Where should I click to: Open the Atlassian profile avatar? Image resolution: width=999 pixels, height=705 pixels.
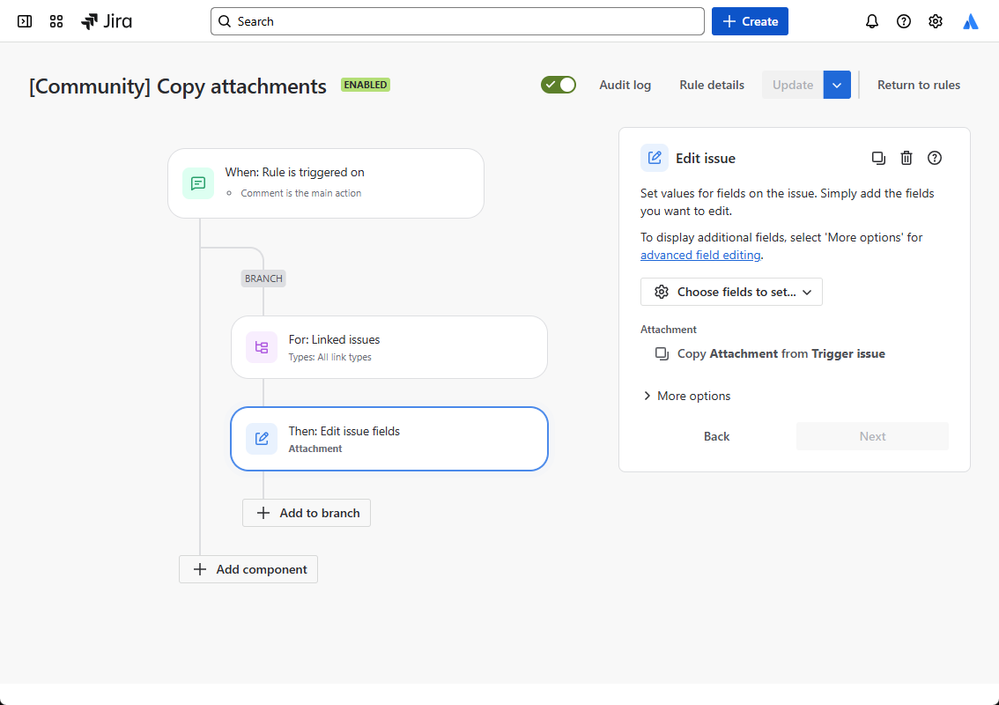(970, 22)
